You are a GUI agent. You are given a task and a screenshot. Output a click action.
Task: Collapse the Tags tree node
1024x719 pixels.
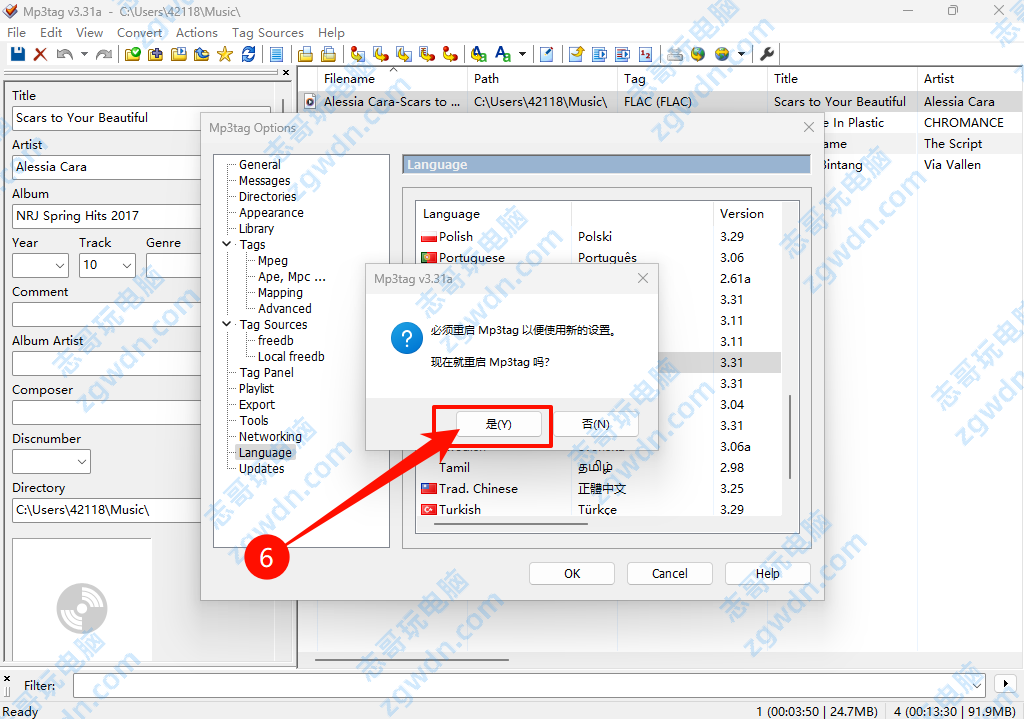coord(226,245)
